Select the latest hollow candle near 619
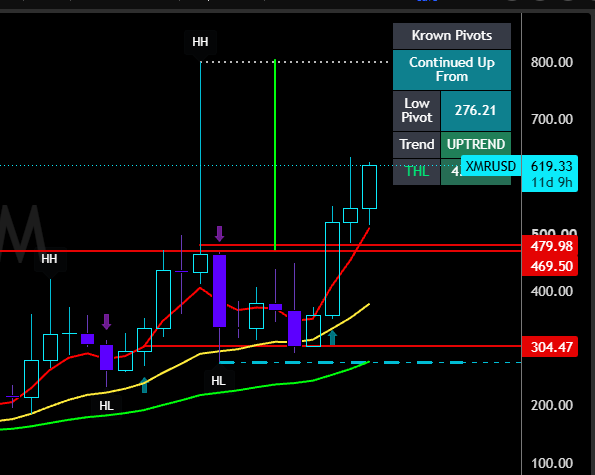Viewport: 595px width, 475px height. click(x=369, y=187)
